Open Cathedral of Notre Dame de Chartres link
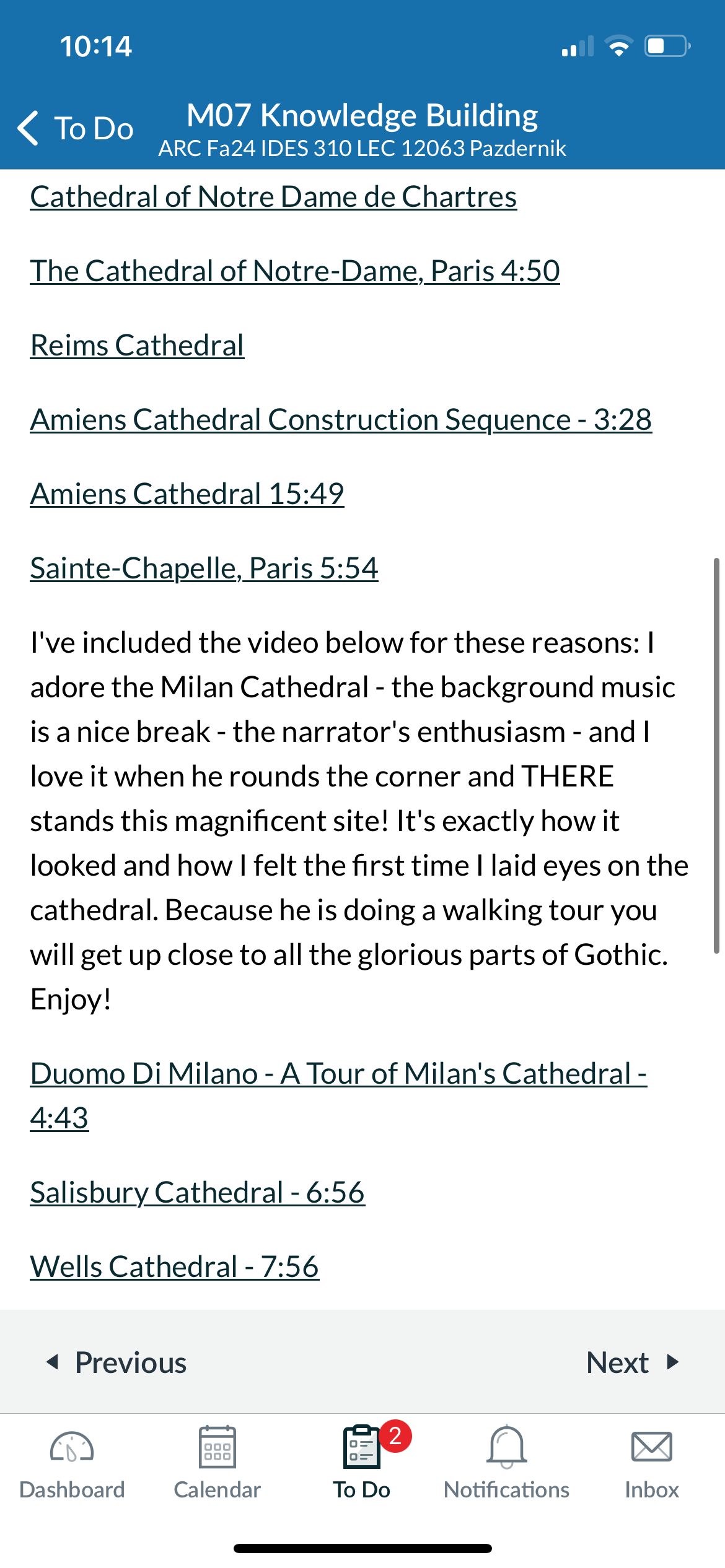The image size is (725, 1568). pos(273,197)
